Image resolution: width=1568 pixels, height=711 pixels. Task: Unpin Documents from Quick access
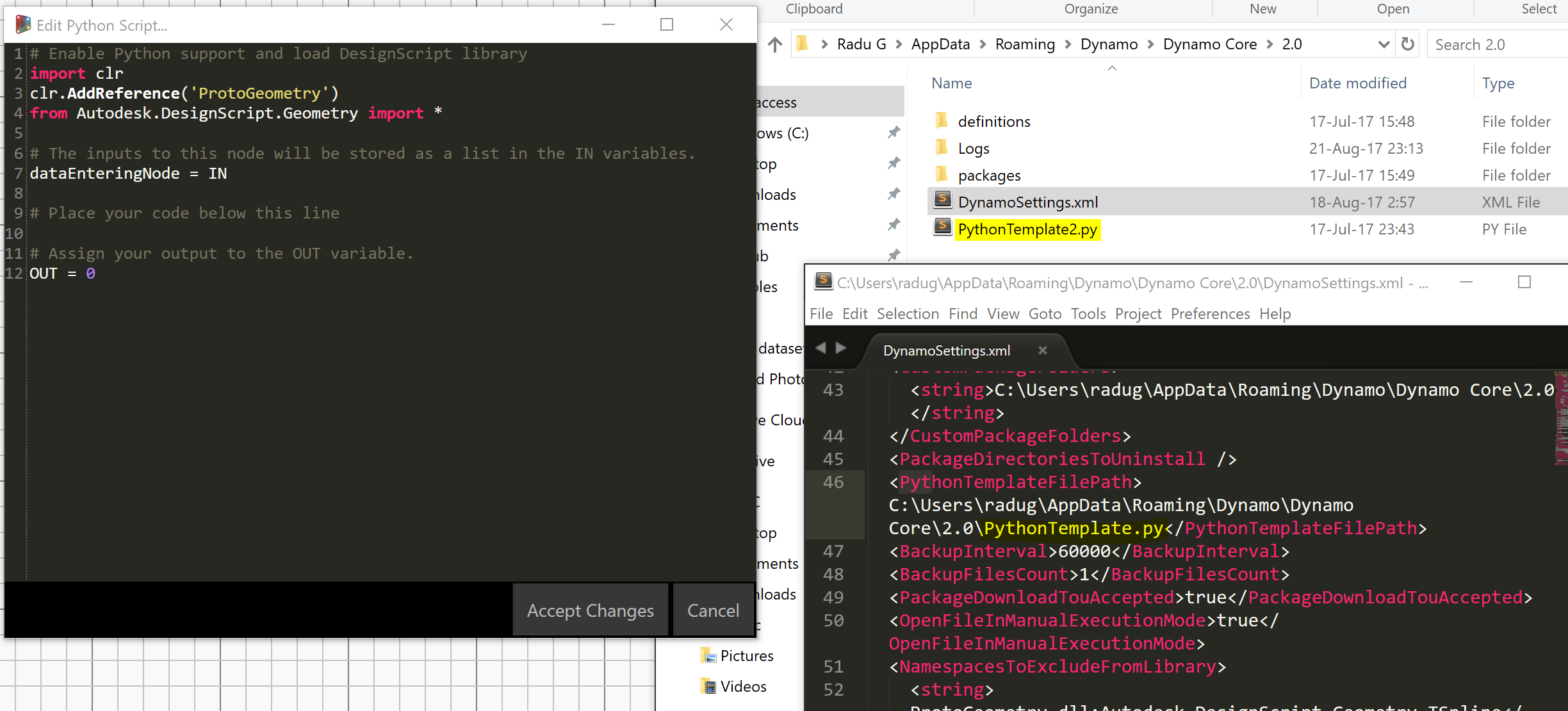coord(894,224)
